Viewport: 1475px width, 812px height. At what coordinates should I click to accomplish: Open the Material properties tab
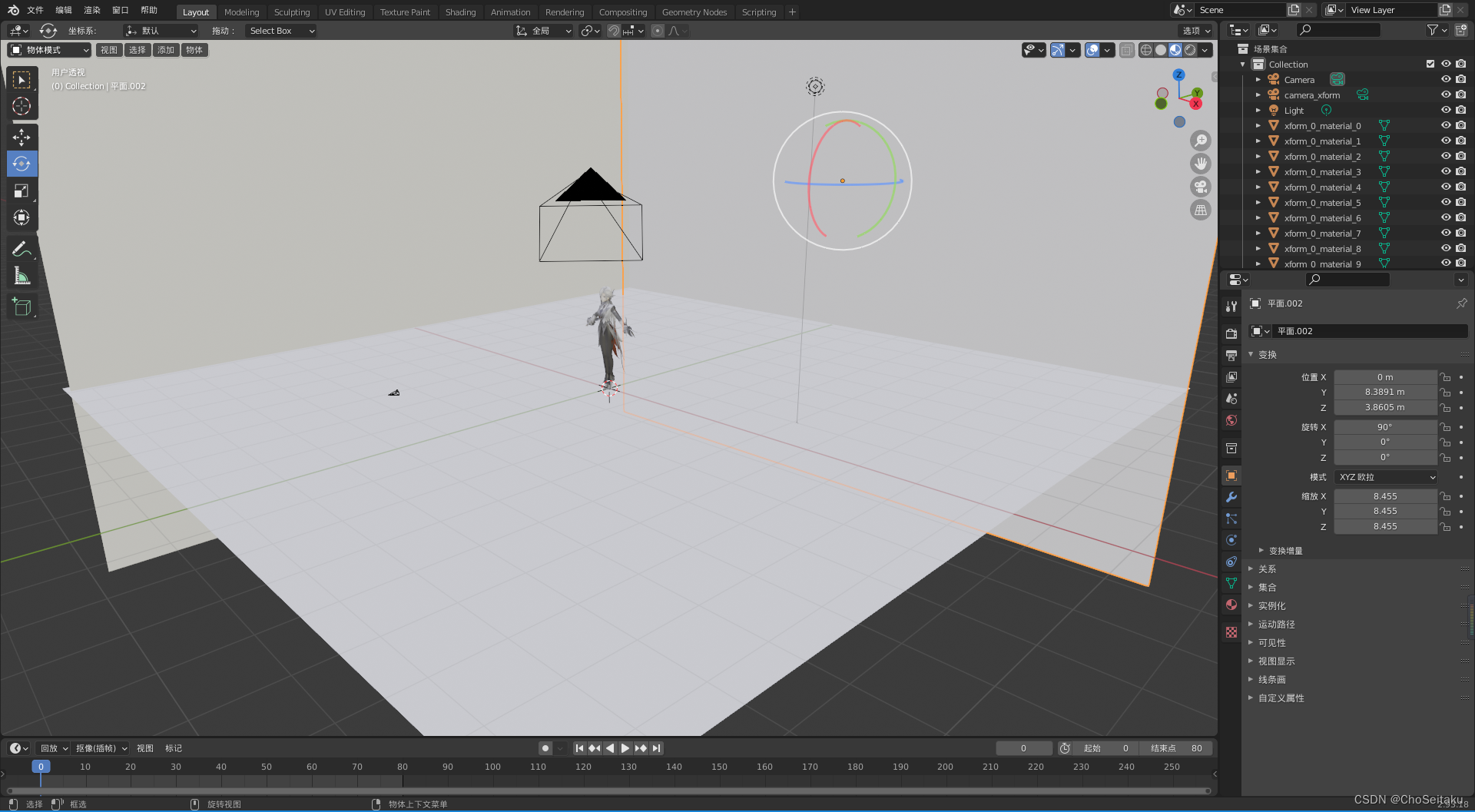coord(1231,605)
